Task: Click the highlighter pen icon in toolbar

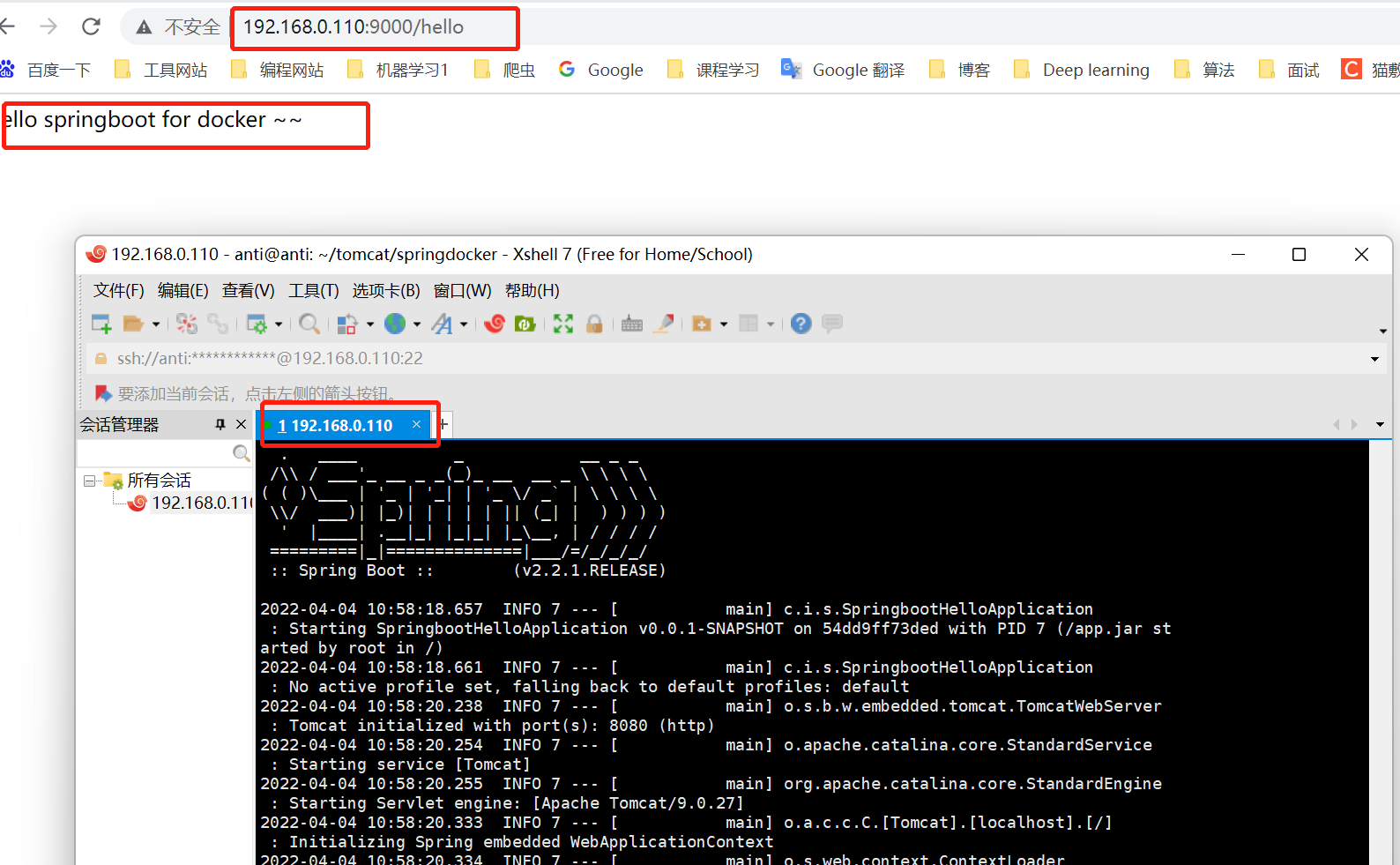Action: pyautogui.click(x=665, y=324)
